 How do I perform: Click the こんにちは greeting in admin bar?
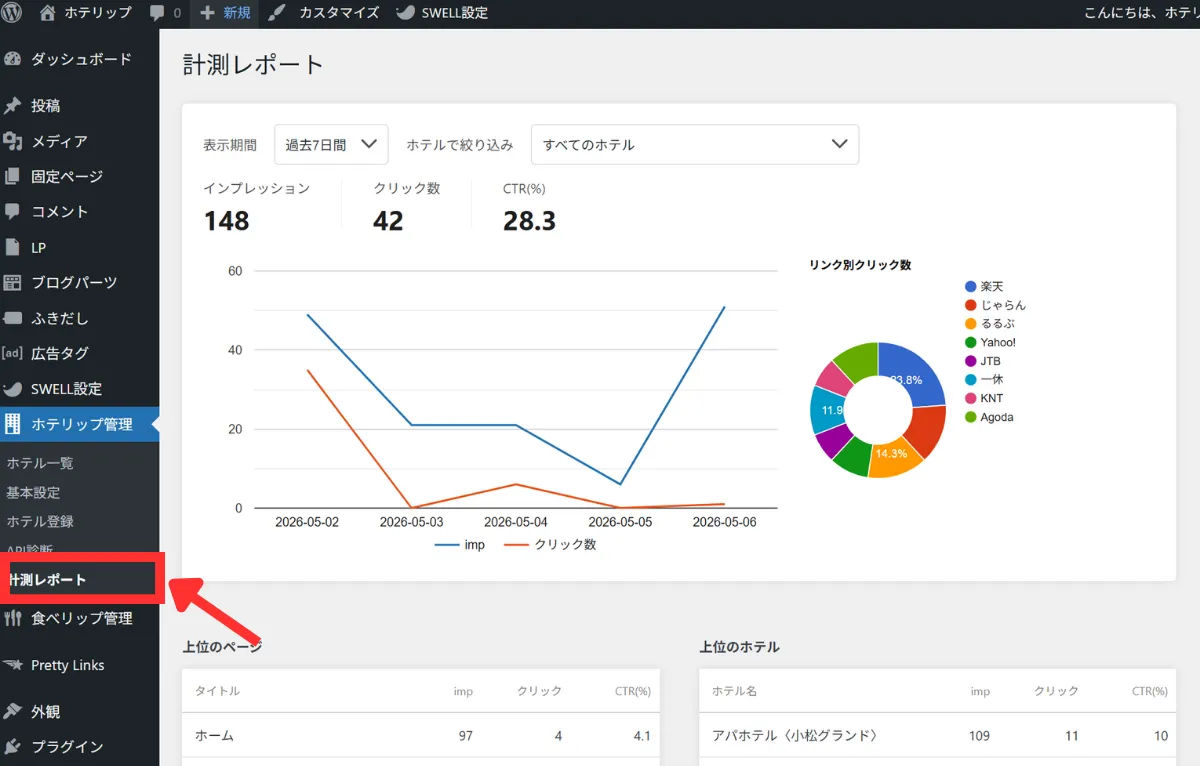click(x=1142, y=13)
